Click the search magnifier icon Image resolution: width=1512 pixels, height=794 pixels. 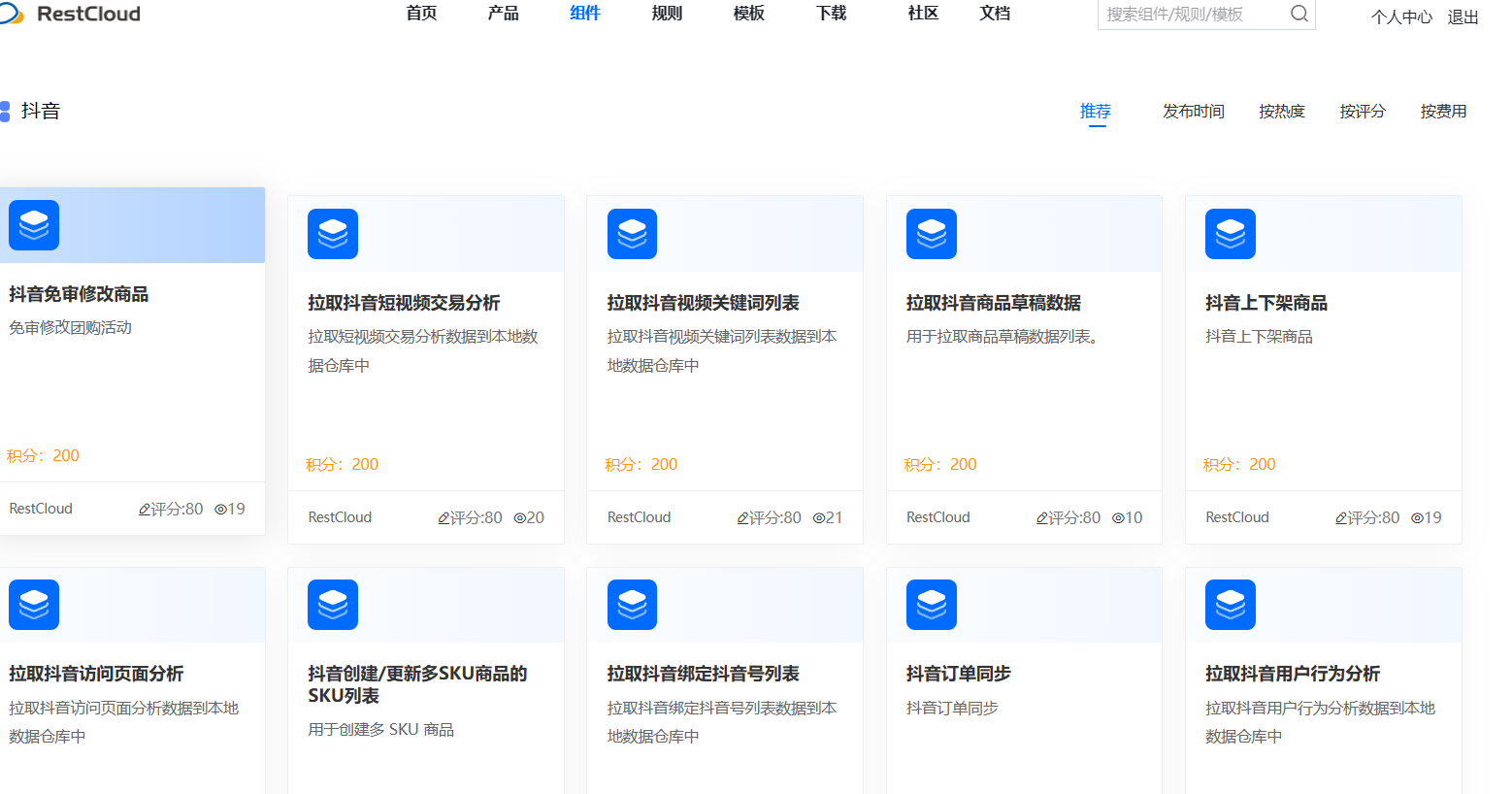click(1299, 14)
